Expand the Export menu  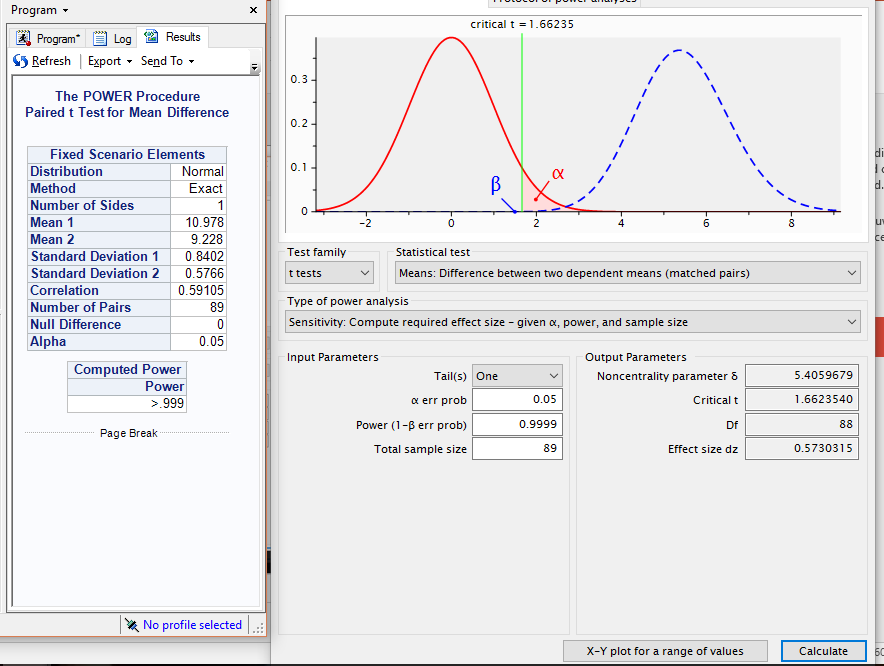click(x=109, y=61)
